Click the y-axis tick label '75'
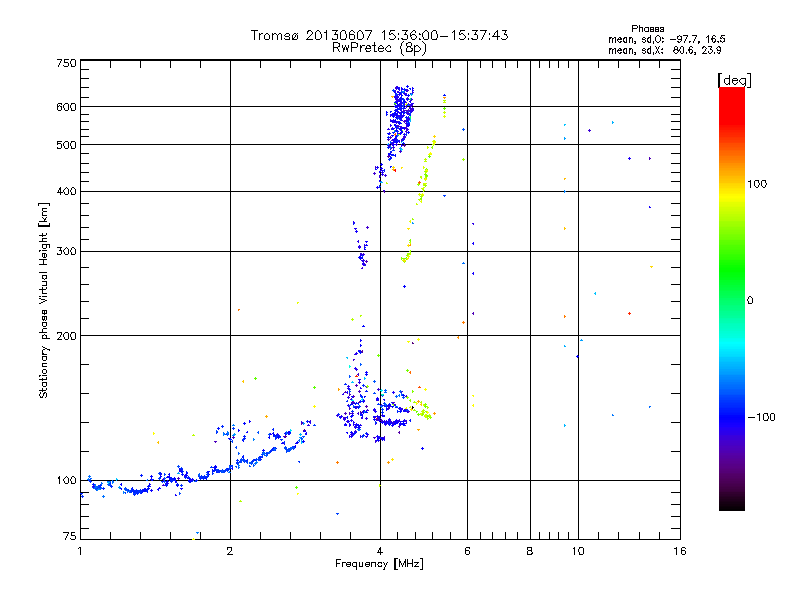Image resolution: width=800 pixels, height=600 pixels. point(70,536)
